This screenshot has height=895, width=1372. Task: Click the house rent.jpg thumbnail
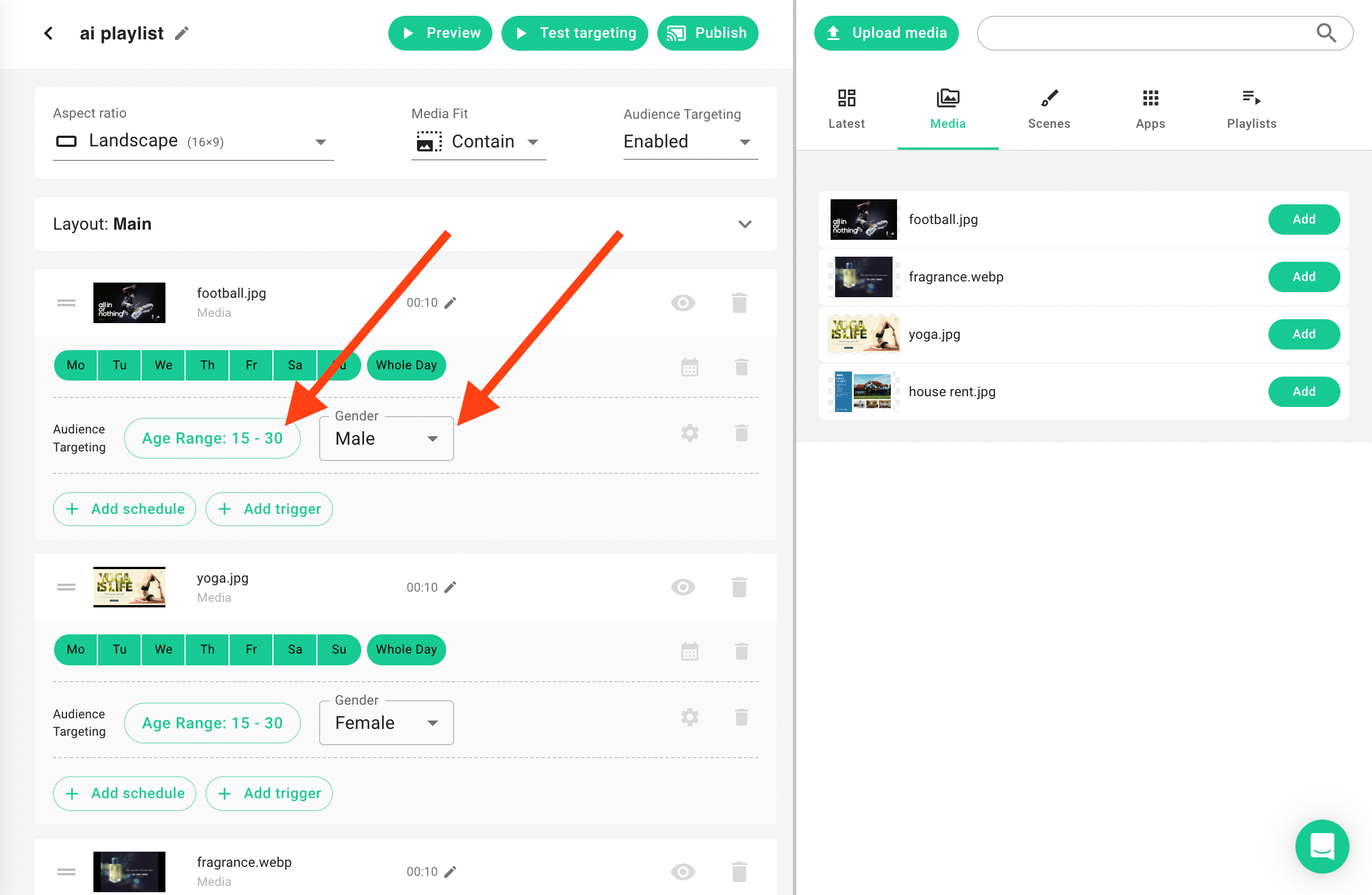(x=863, y=392)
